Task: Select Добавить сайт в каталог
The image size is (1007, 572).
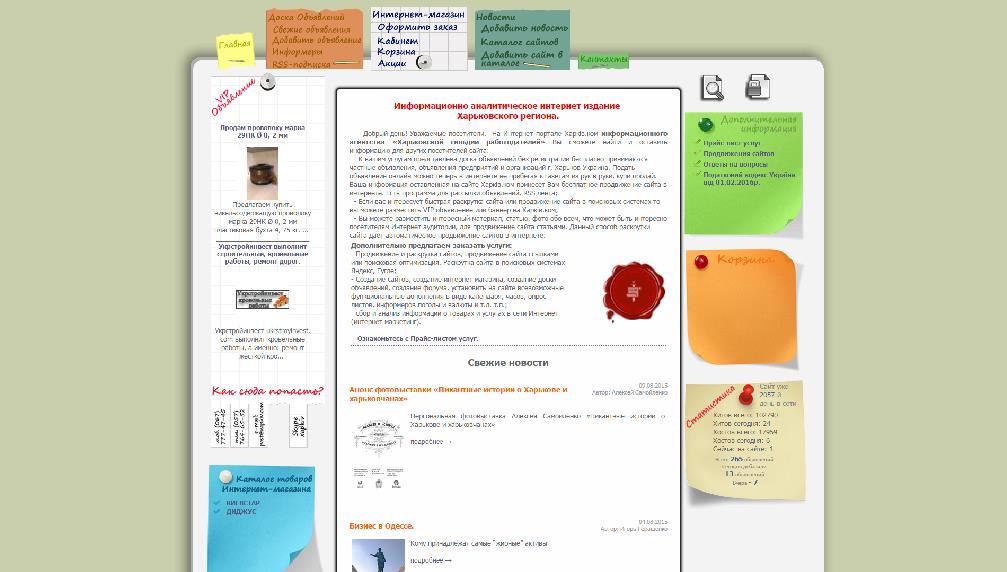Action: (521, 58)
